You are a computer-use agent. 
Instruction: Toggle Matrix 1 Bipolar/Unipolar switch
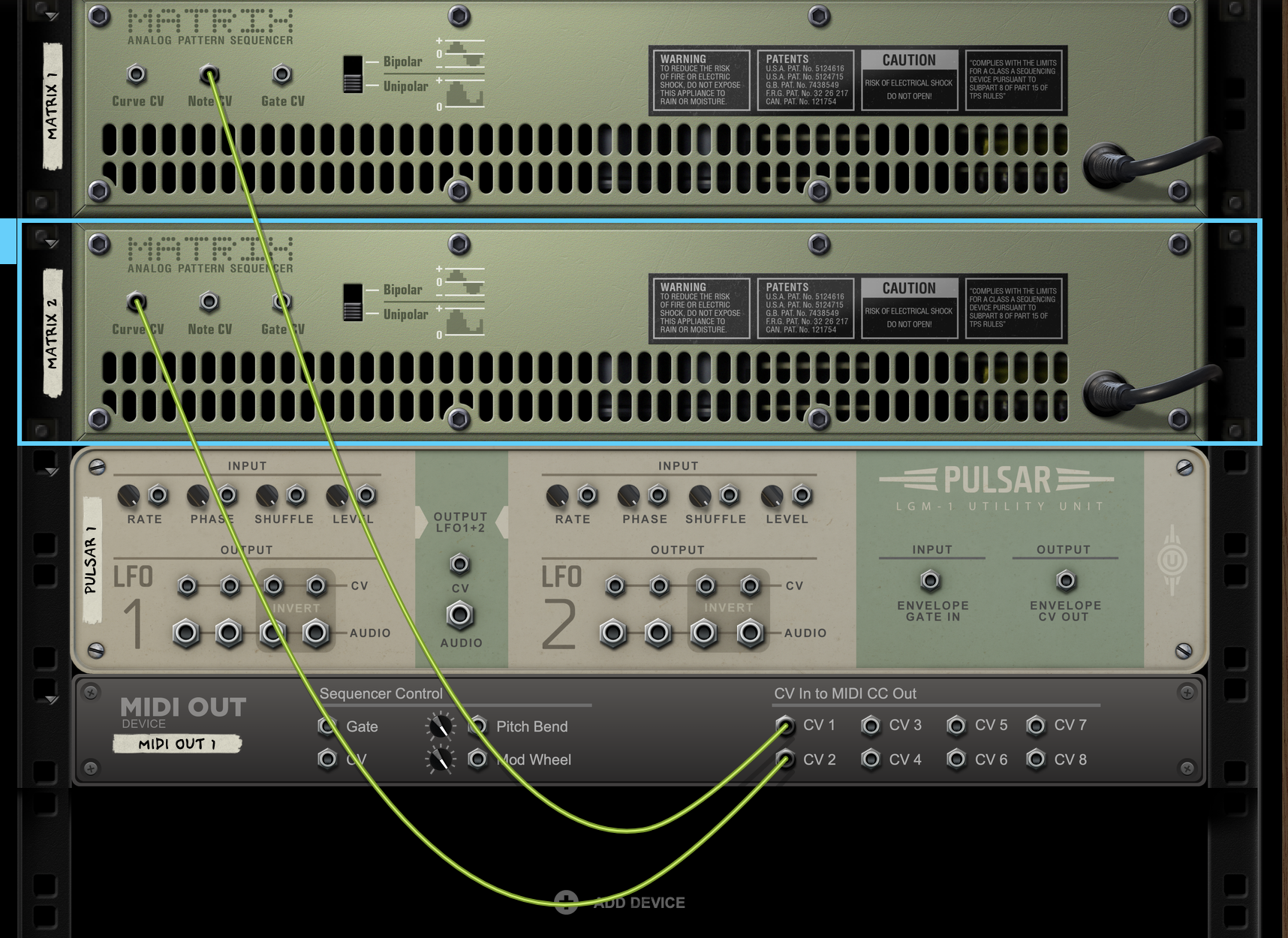pos(352,74)
